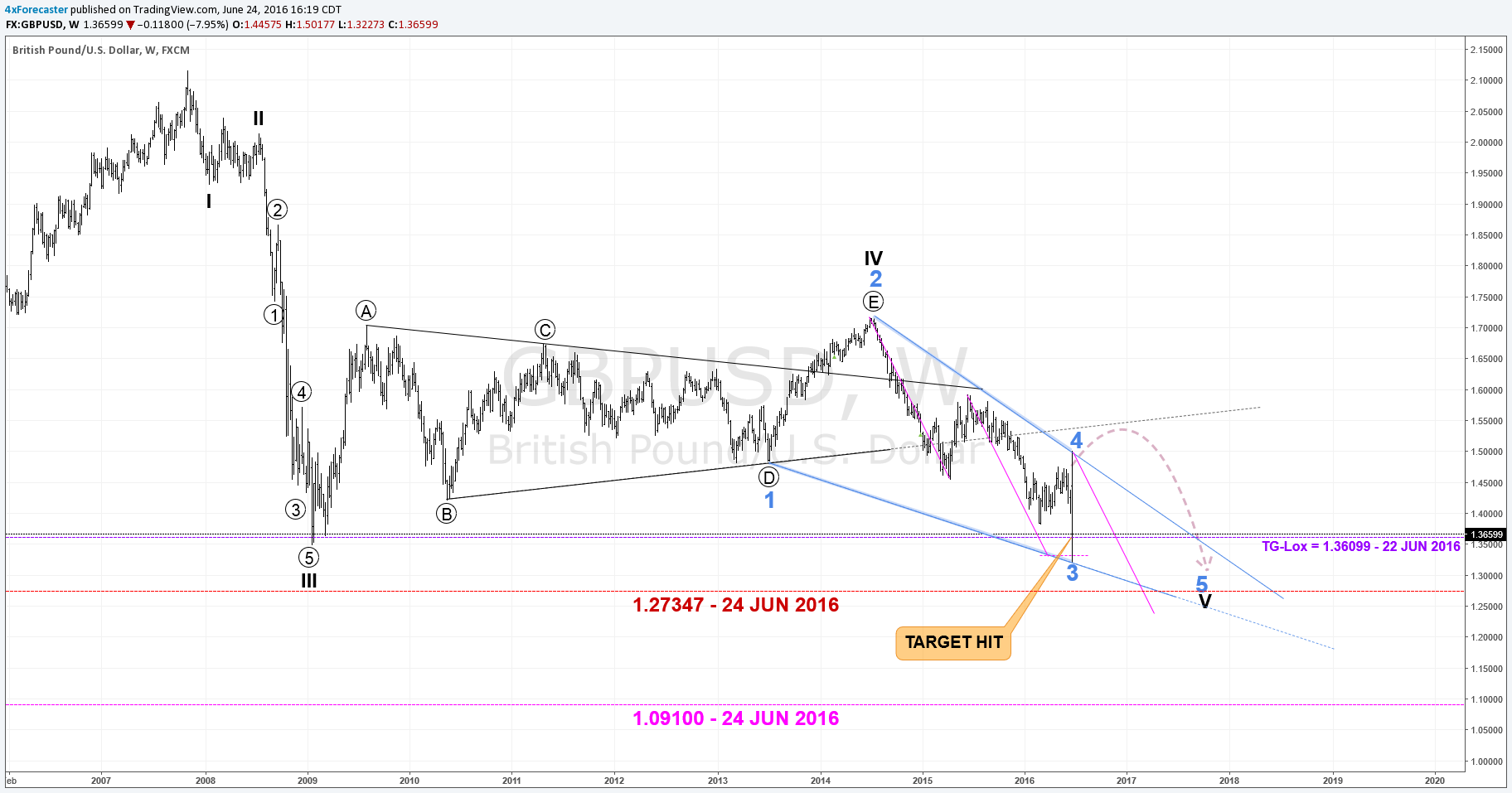Click the wave label III

coord(308,581)
